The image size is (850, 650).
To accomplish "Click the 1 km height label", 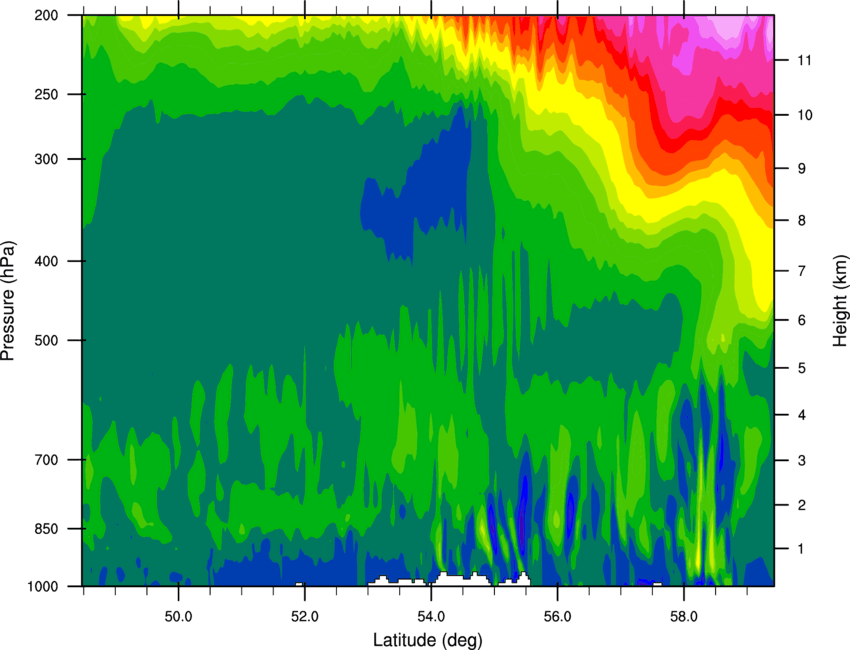I will tap(802, 549).
